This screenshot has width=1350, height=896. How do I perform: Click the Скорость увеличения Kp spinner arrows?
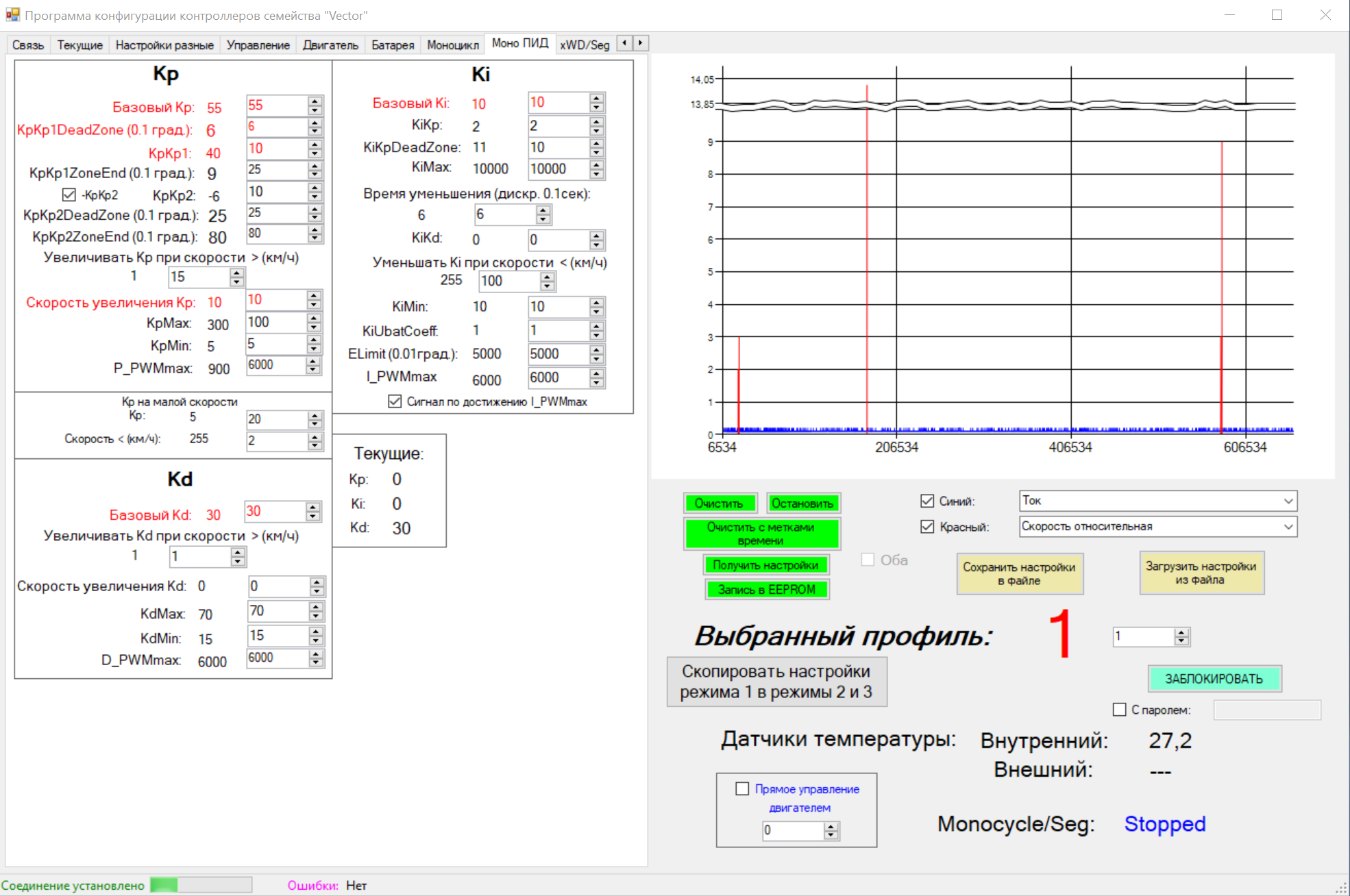point(314,300)
